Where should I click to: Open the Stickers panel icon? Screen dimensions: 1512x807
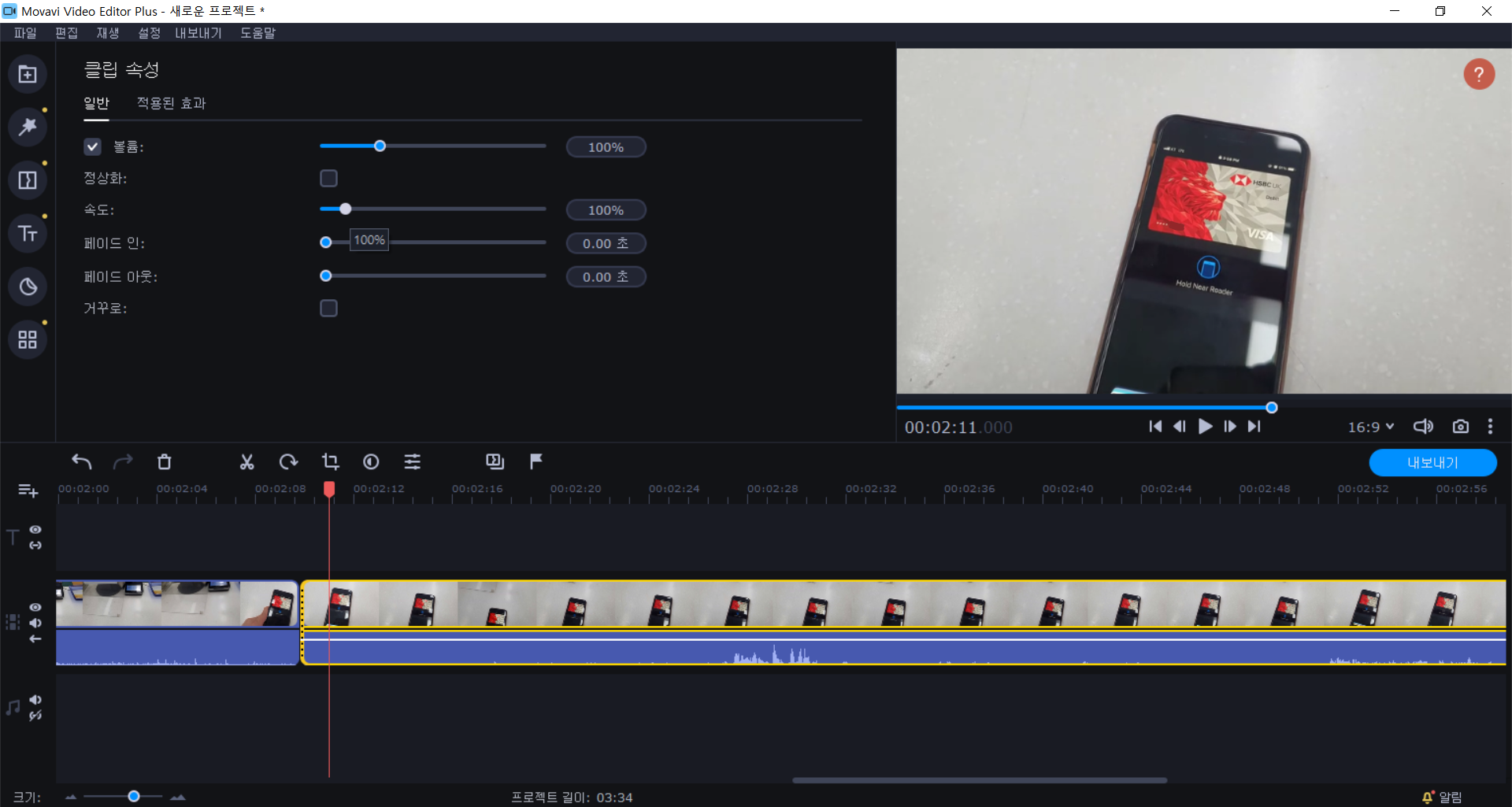click(28, 287)
